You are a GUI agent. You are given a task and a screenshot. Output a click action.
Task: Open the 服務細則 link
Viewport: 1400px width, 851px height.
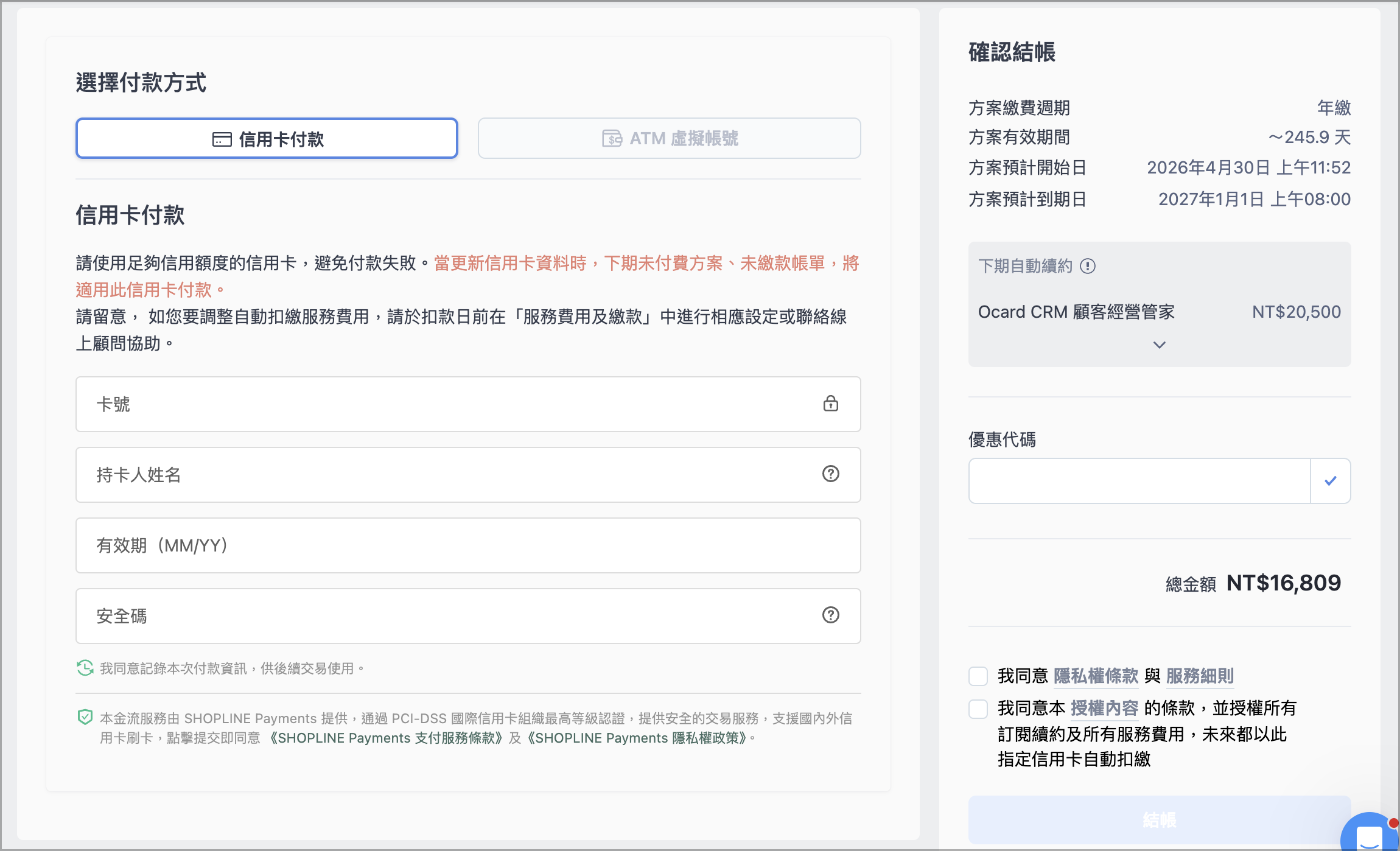[1200, 676]
